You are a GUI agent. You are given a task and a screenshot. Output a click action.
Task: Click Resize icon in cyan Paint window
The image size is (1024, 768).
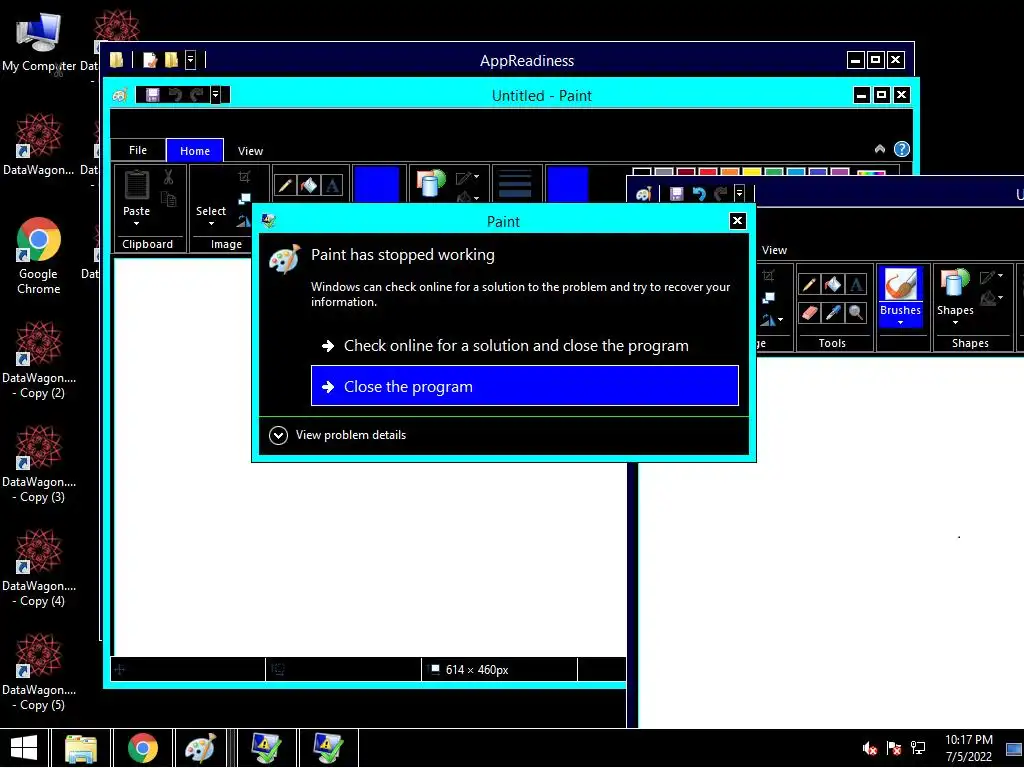click(244, 199)
